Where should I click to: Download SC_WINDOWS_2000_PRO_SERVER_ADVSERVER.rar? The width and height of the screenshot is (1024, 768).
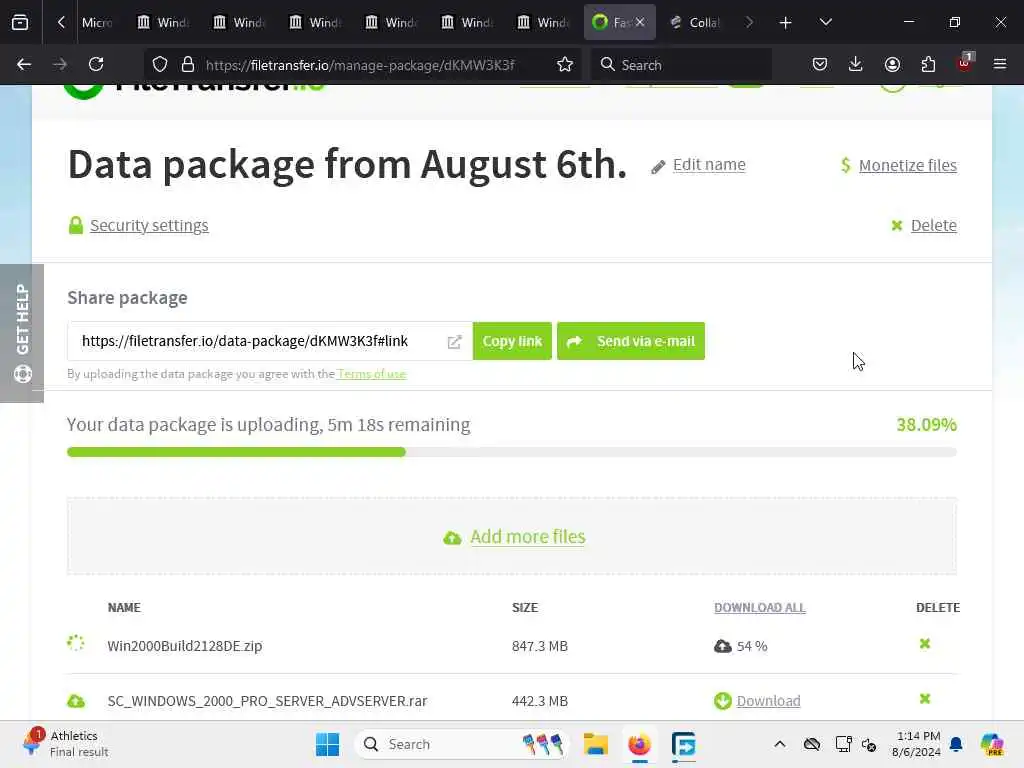768,701
